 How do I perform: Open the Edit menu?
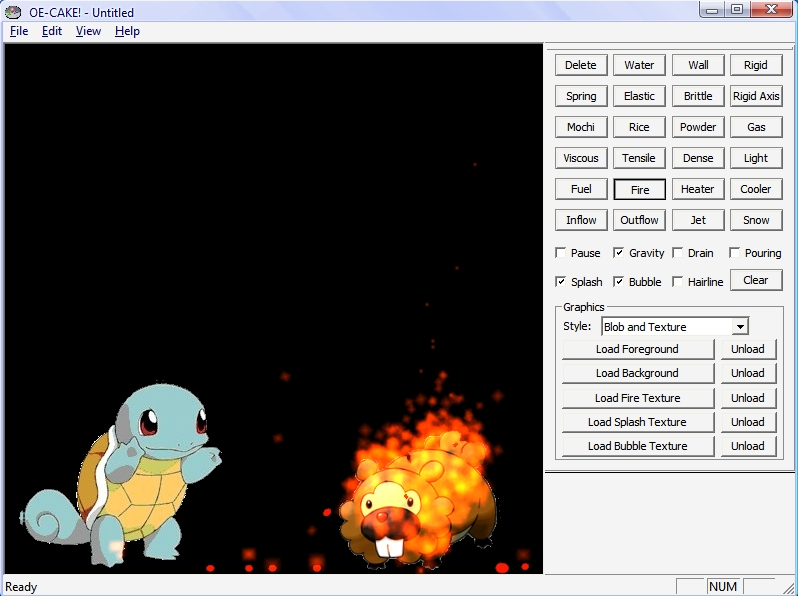click(52, 31)
